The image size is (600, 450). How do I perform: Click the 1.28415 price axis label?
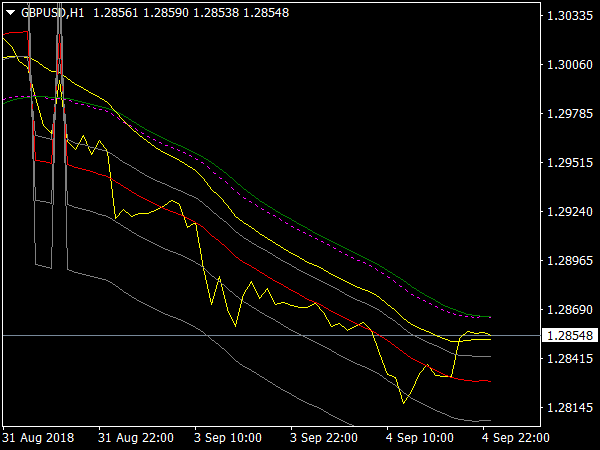(570, 359)
